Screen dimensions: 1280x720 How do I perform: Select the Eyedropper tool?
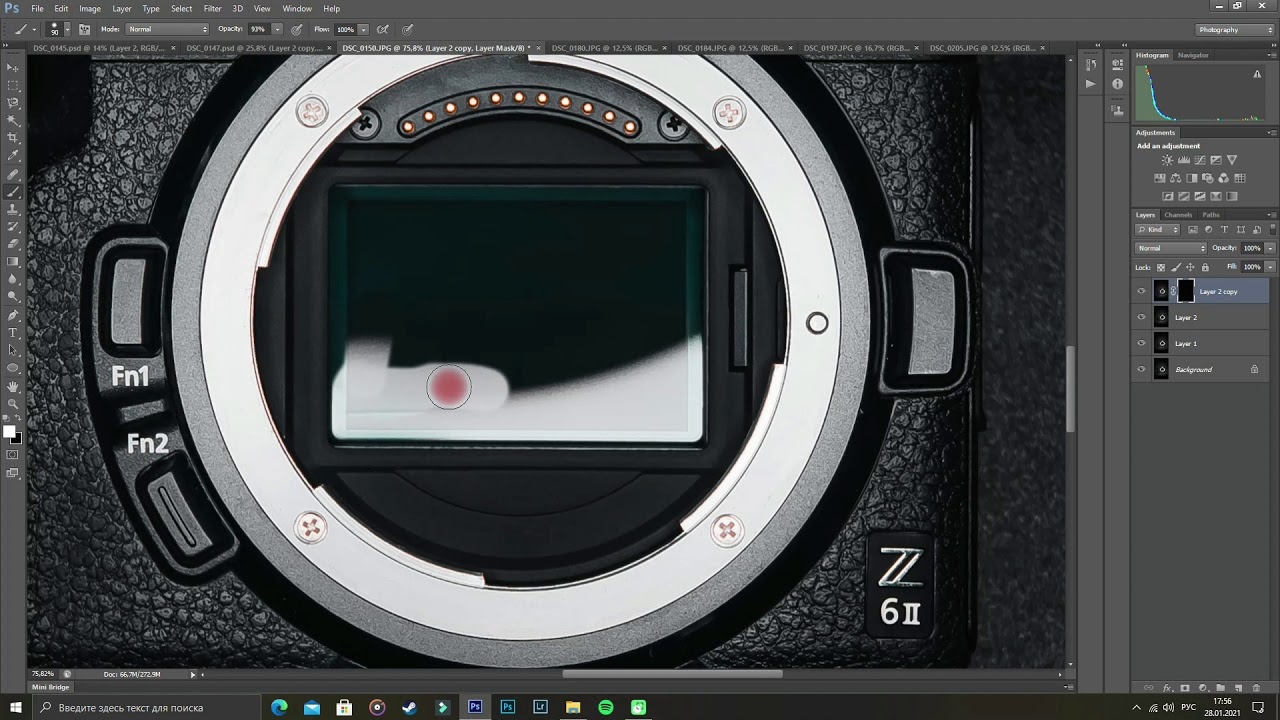coord(13,155)
